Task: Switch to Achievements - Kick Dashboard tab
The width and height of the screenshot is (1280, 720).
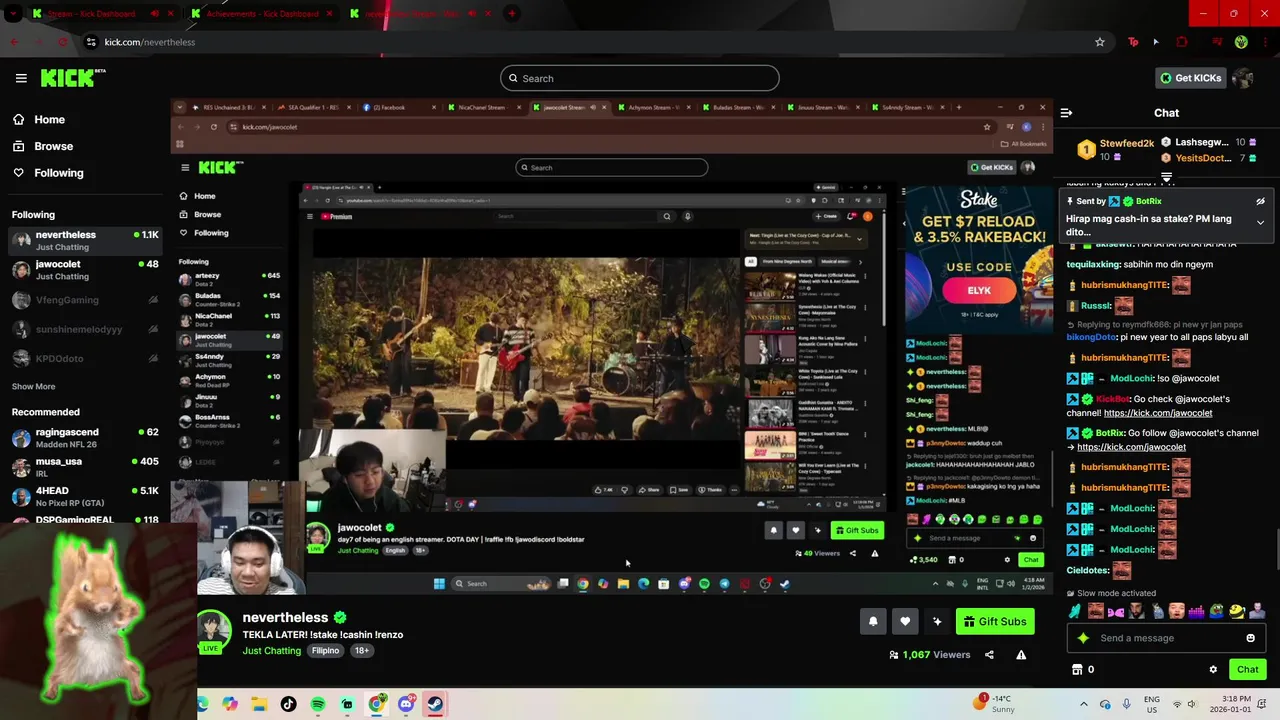Action: (262, 14)
